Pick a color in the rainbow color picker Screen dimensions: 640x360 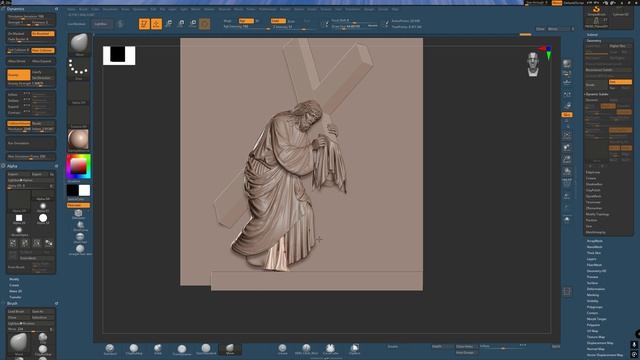click(x=78, y=166)
